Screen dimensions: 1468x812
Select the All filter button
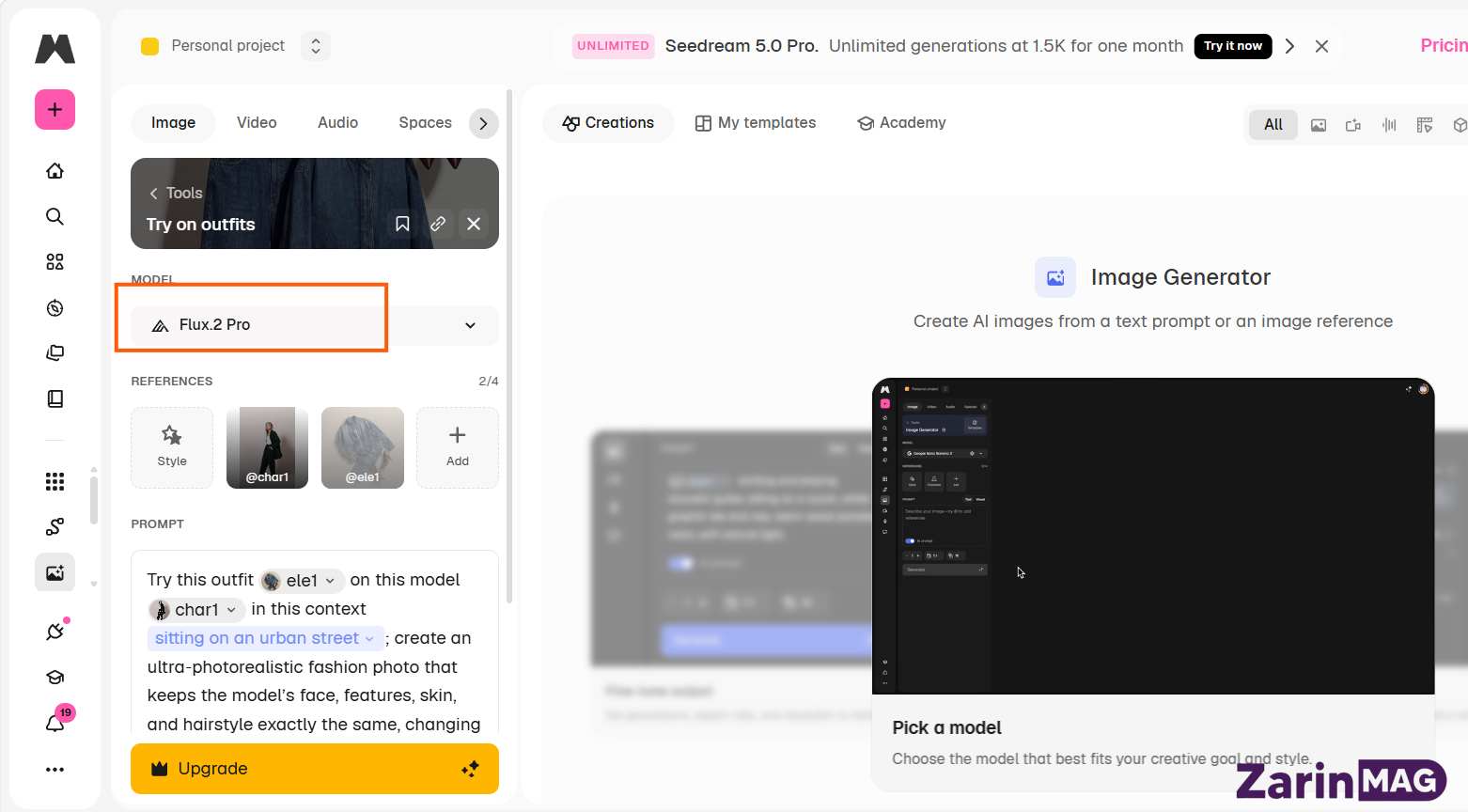(1273, 125)
